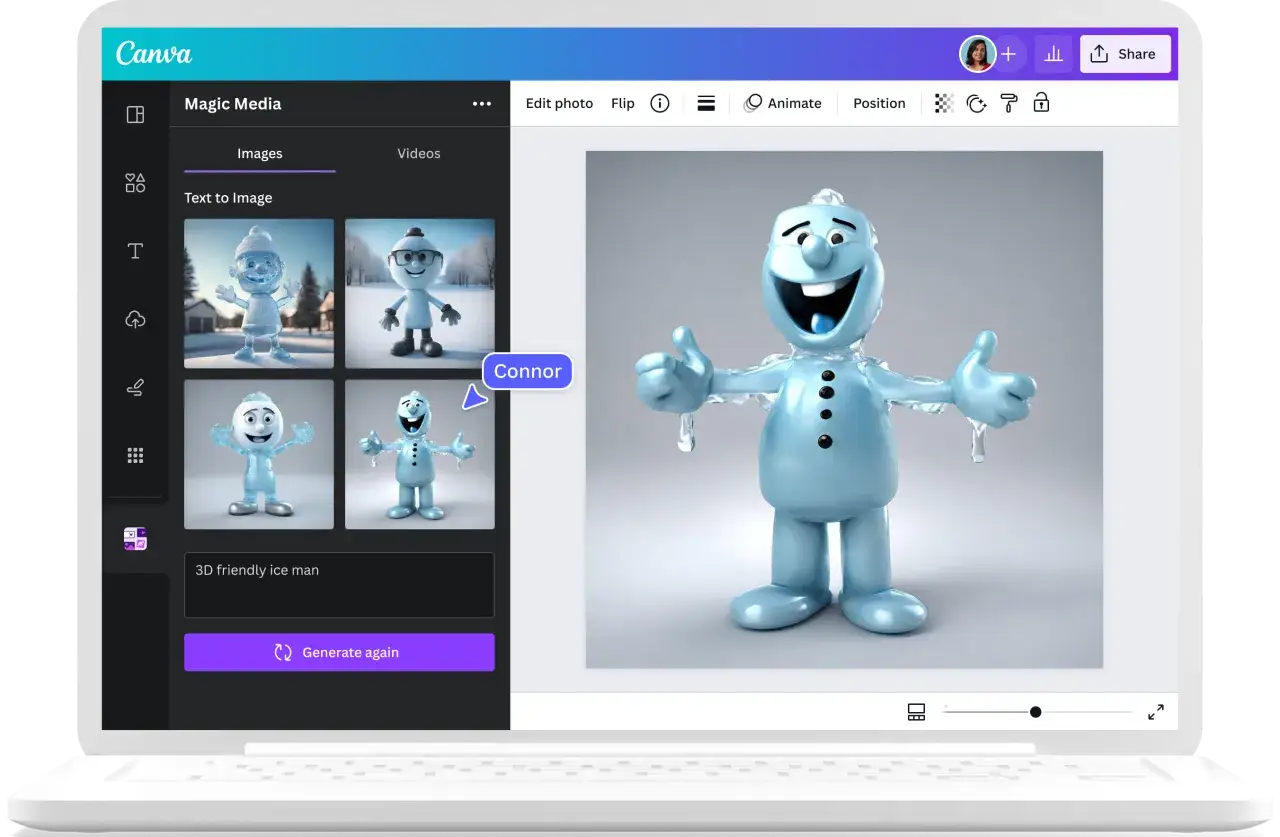Open the Apps grid icon

pos(135,455)
